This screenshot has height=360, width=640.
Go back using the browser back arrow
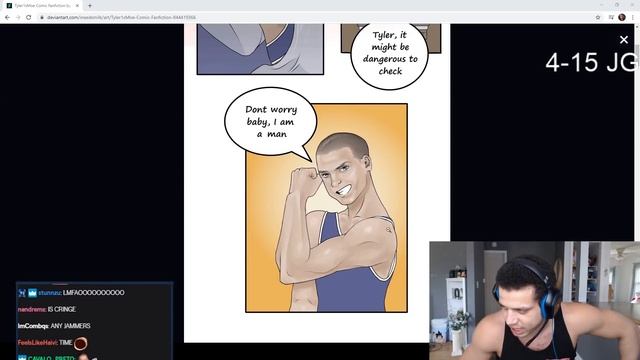click(x=7, y=18)
